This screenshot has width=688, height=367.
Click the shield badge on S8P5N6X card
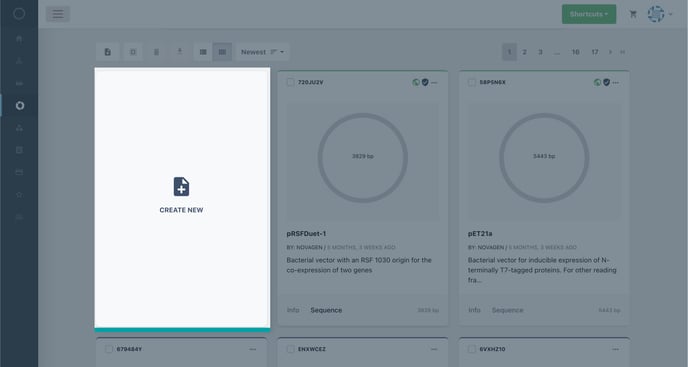[x=606, y=82]
